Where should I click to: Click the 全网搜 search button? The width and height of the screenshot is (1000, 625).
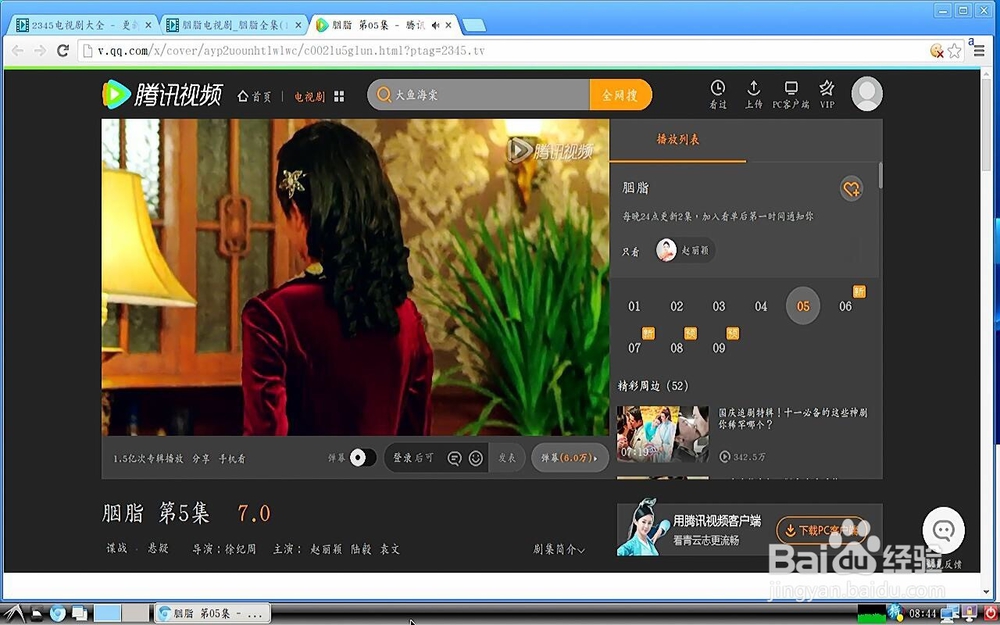(x=621, y=95)
